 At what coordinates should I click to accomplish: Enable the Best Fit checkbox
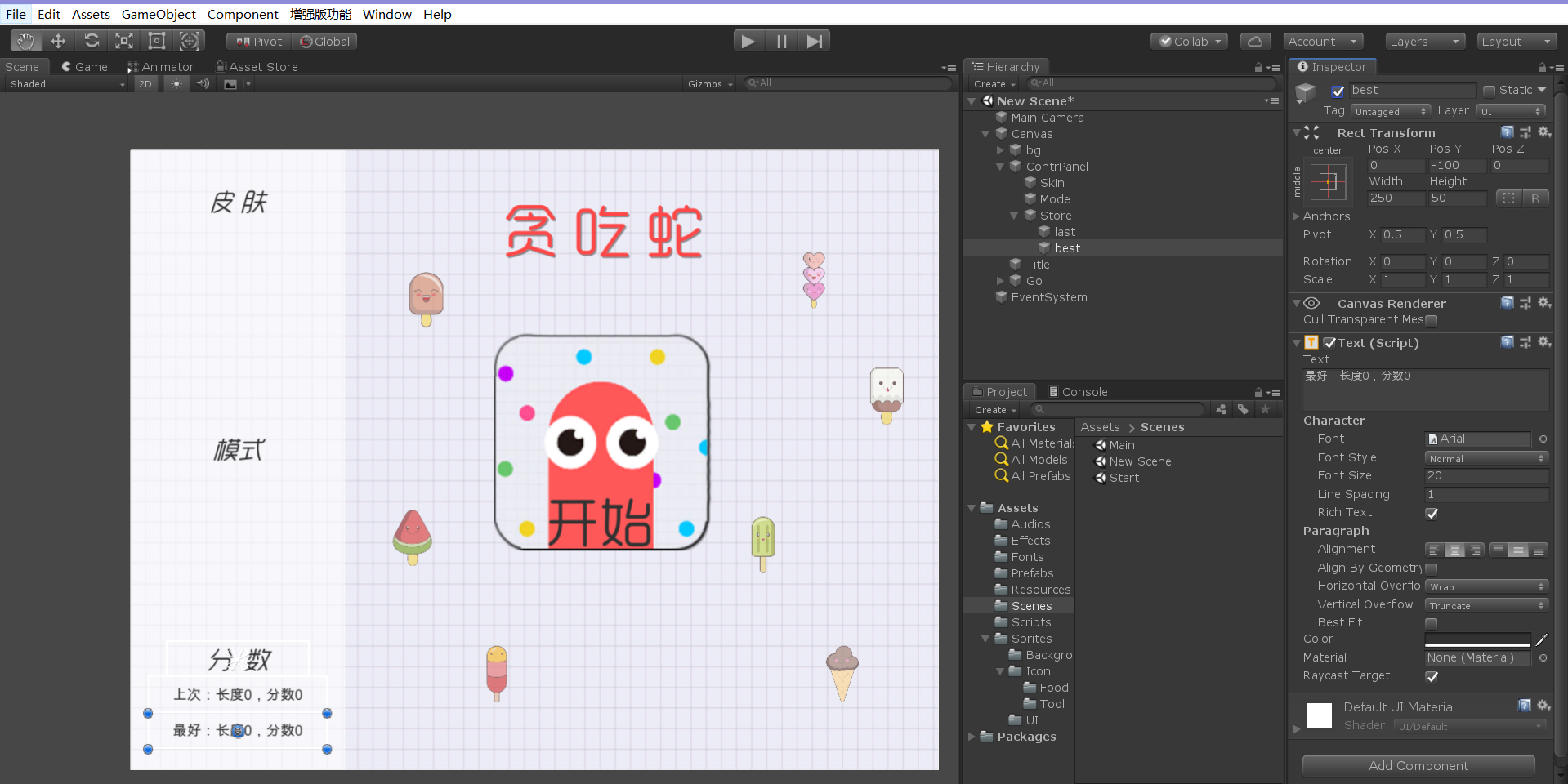1432,623
